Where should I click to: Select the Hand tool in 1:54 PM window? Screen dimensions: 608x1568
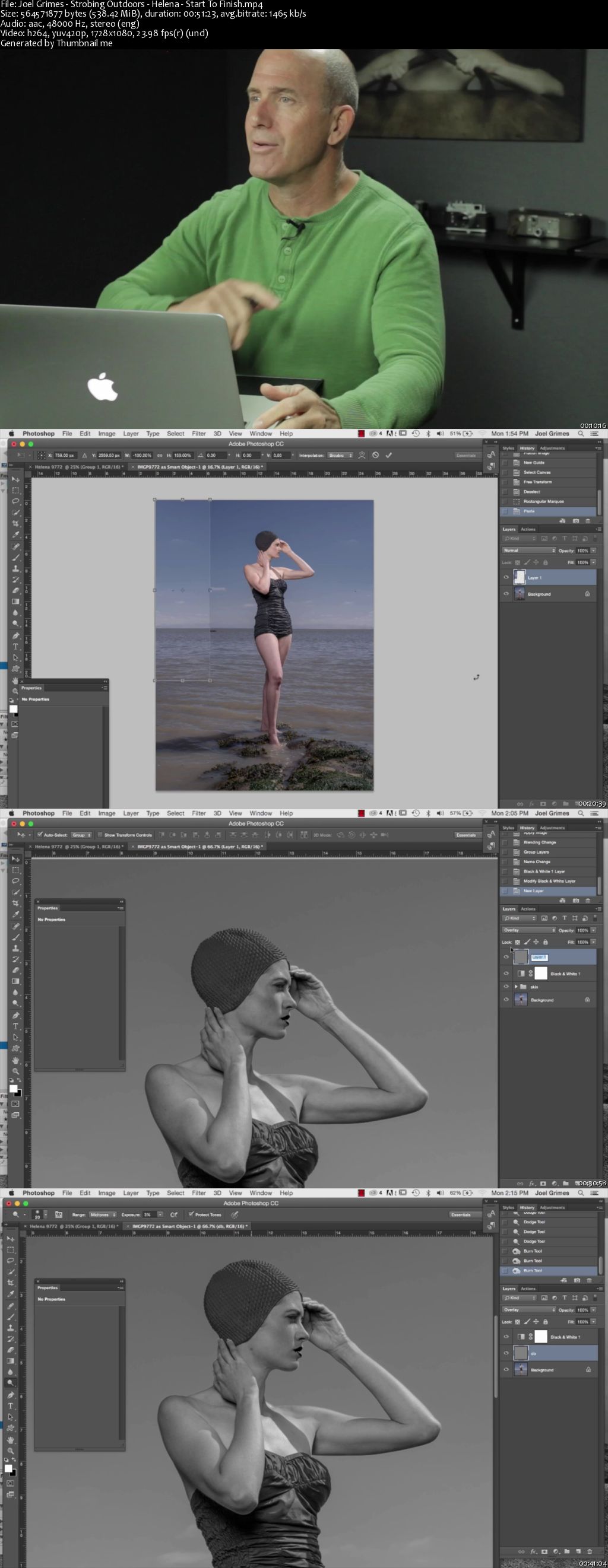tap(15, 680)
